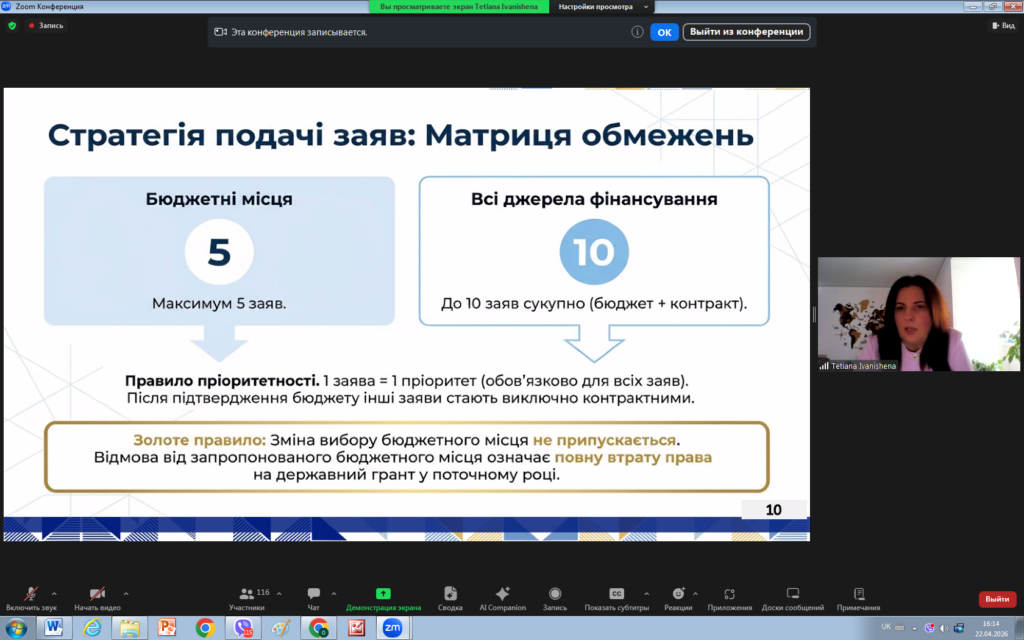Click the green encryption shield icon
This screenshot has height=640, width=1024.
pos(12,25)
